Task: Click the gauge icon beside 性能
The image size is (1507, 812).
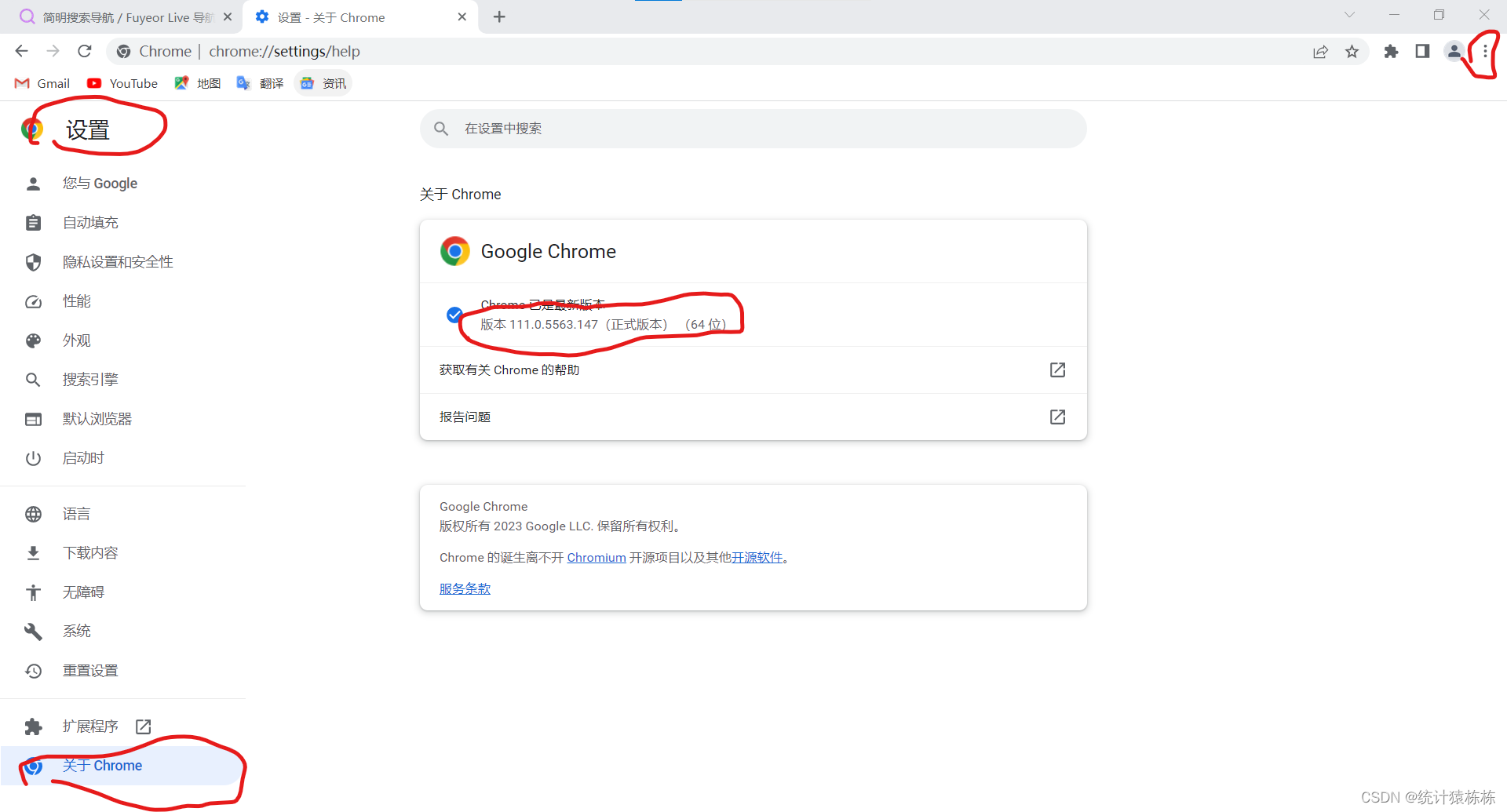Action: 33,301
